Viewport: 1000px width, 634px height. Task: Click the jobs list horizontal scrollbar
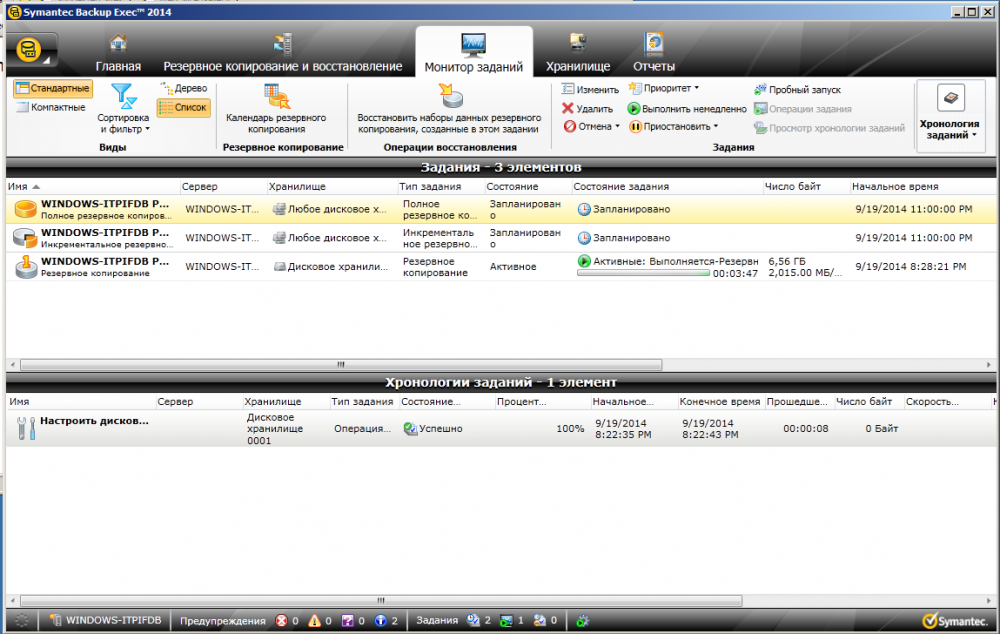[x=341, y=365]
